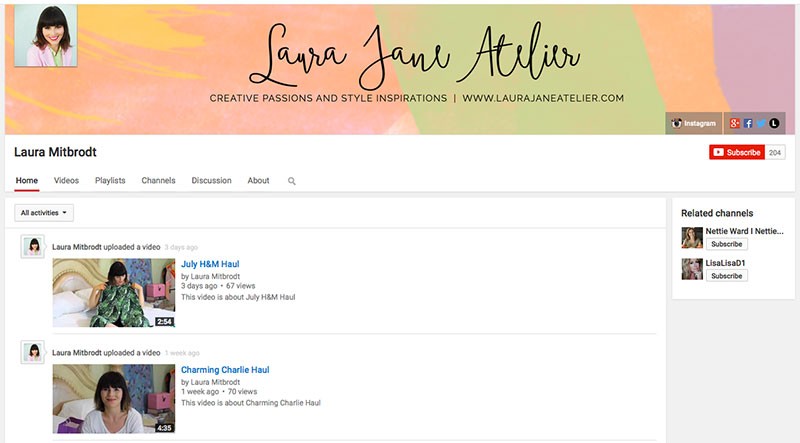Open the Instagram link on the banner

(693, 123)
